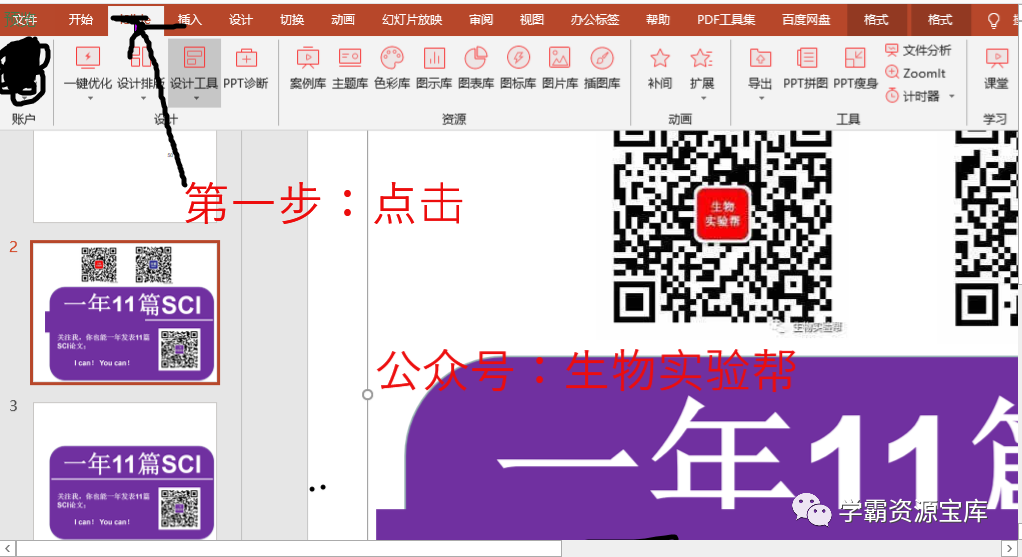Open 文件分析 file analysis
Image resolution: width=1022 pixels, height=557 pixels.
click(918, 50)
